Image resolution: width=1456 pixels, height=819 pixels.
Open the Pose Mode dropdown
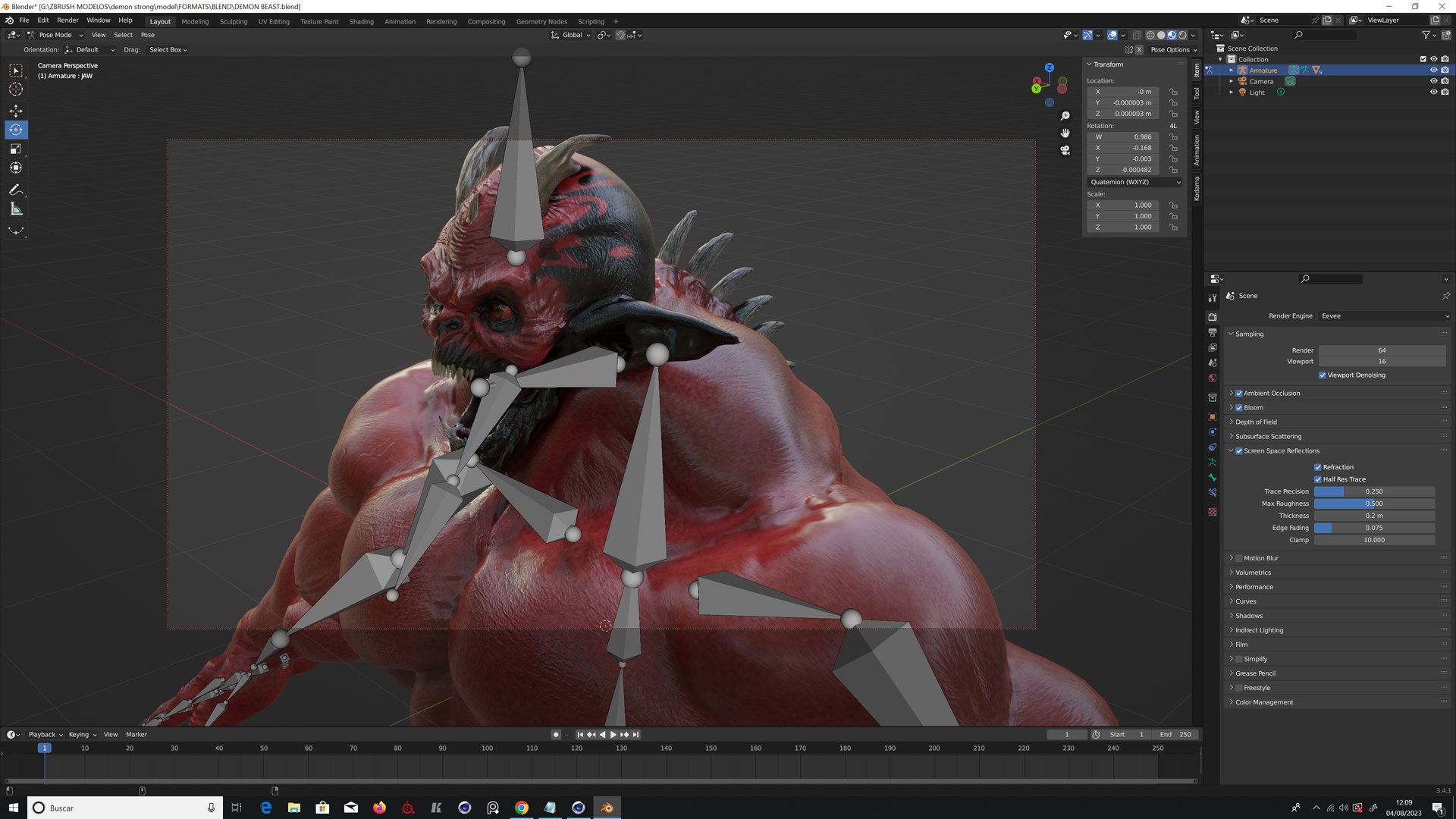pos(55,35)
